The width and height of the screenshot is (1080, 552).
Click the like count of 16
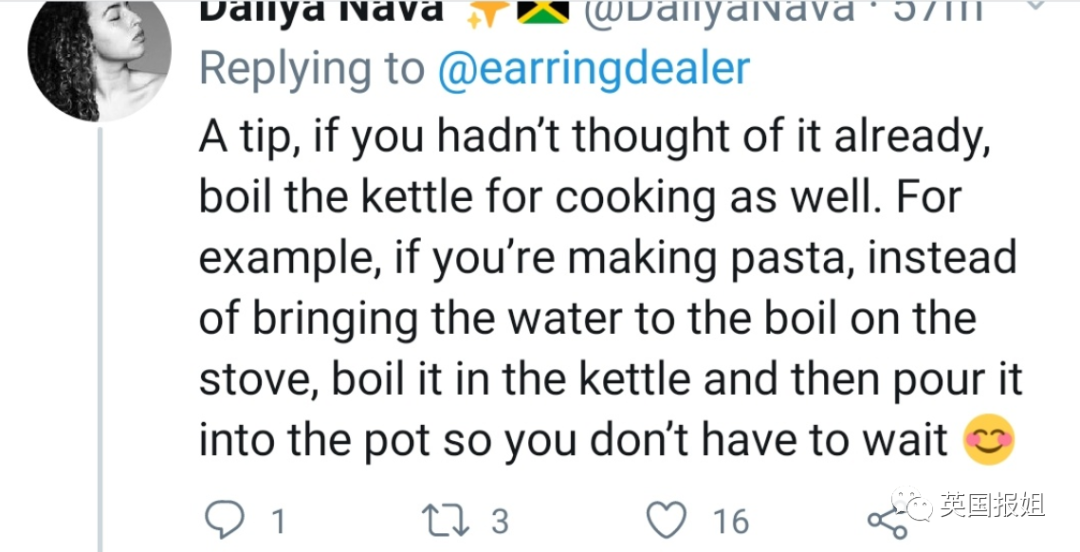tap(730, 521)
